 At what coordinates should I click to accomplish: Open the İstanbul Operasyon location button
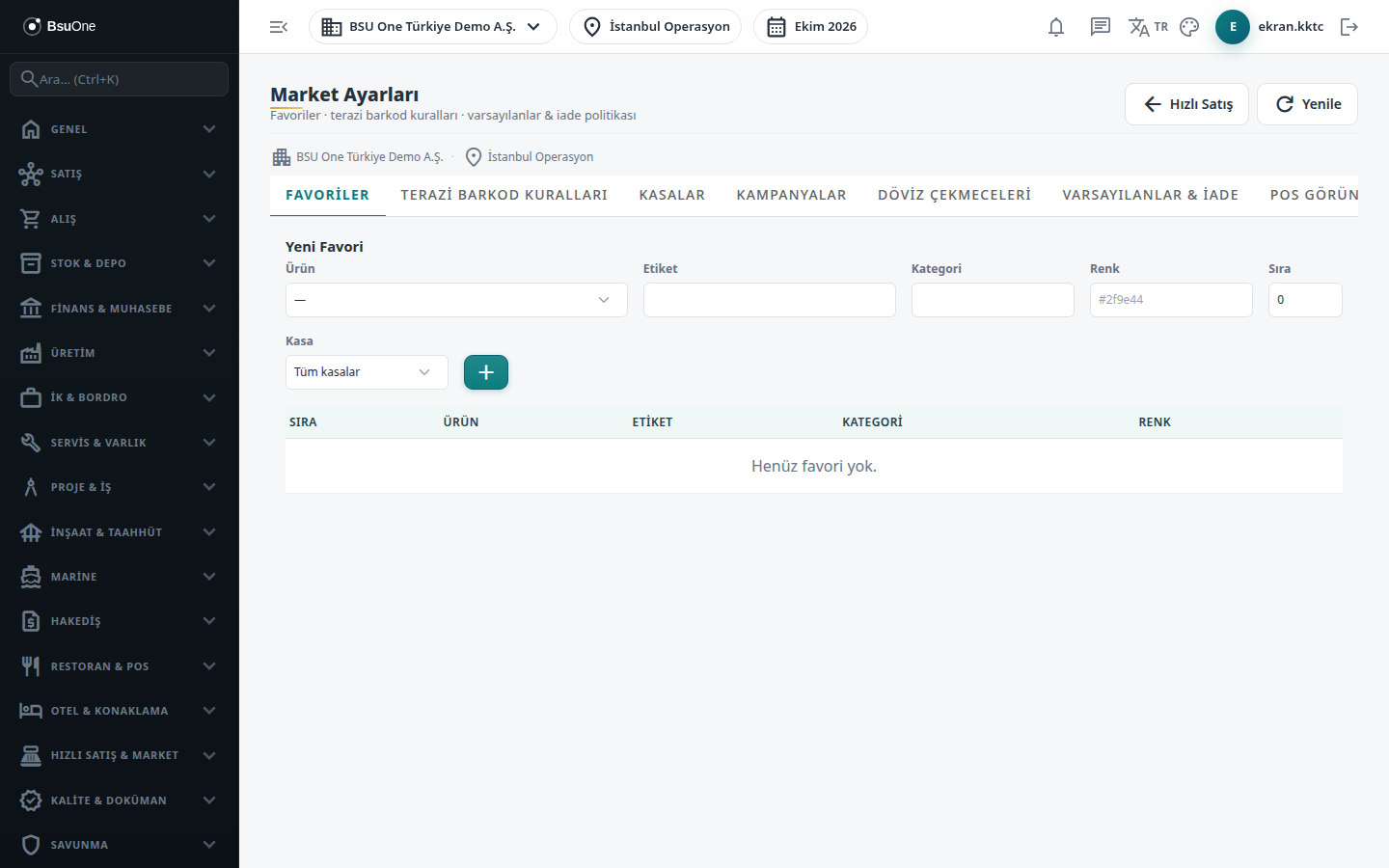(655, 27)
